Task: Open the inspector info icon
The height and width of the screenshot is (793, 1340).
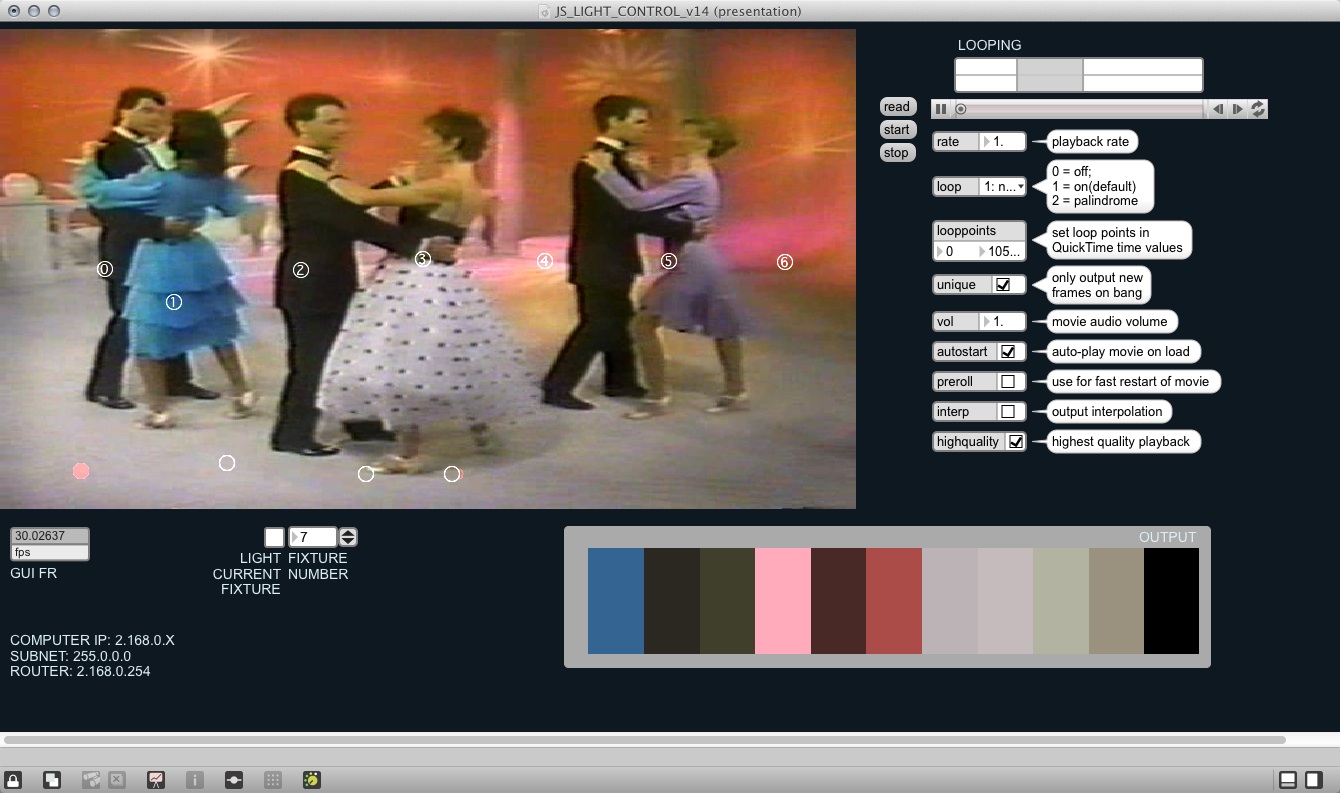Action: click(195, 780)
